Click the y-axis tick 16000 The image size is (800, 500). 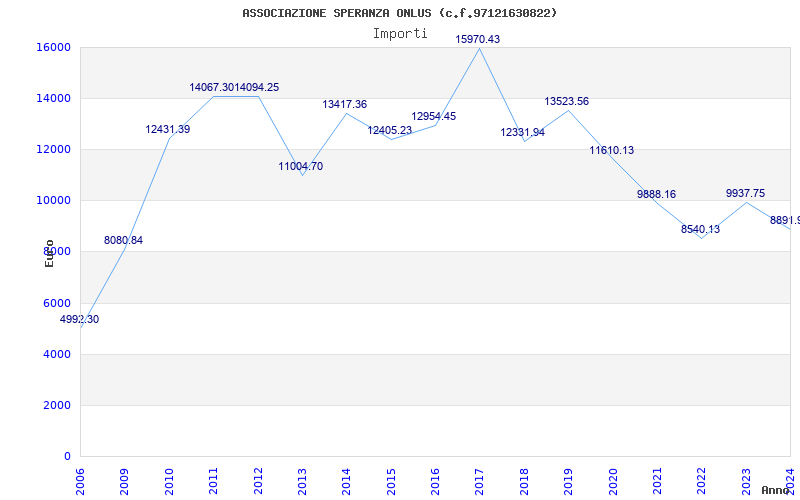pos(53,47)
